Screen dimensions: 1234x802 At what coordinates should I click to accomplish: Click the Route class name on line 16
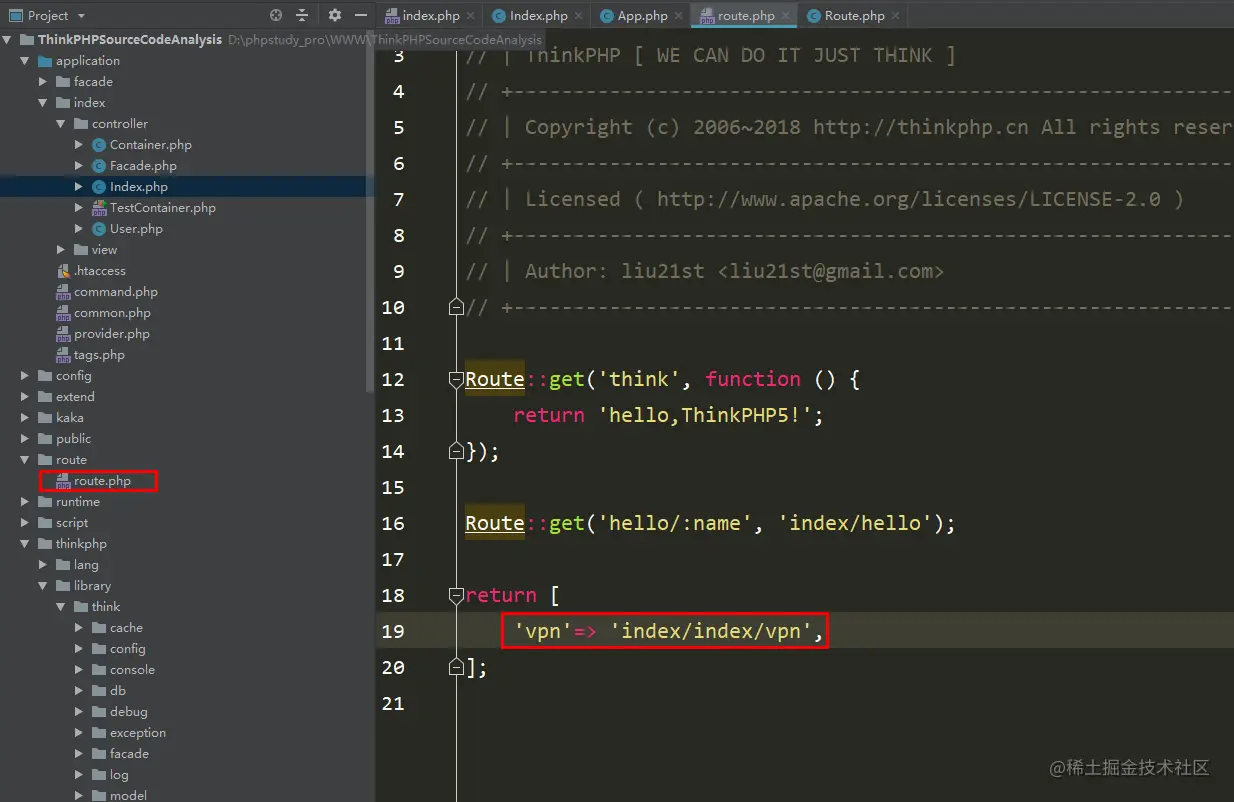(x=495, y=523)
